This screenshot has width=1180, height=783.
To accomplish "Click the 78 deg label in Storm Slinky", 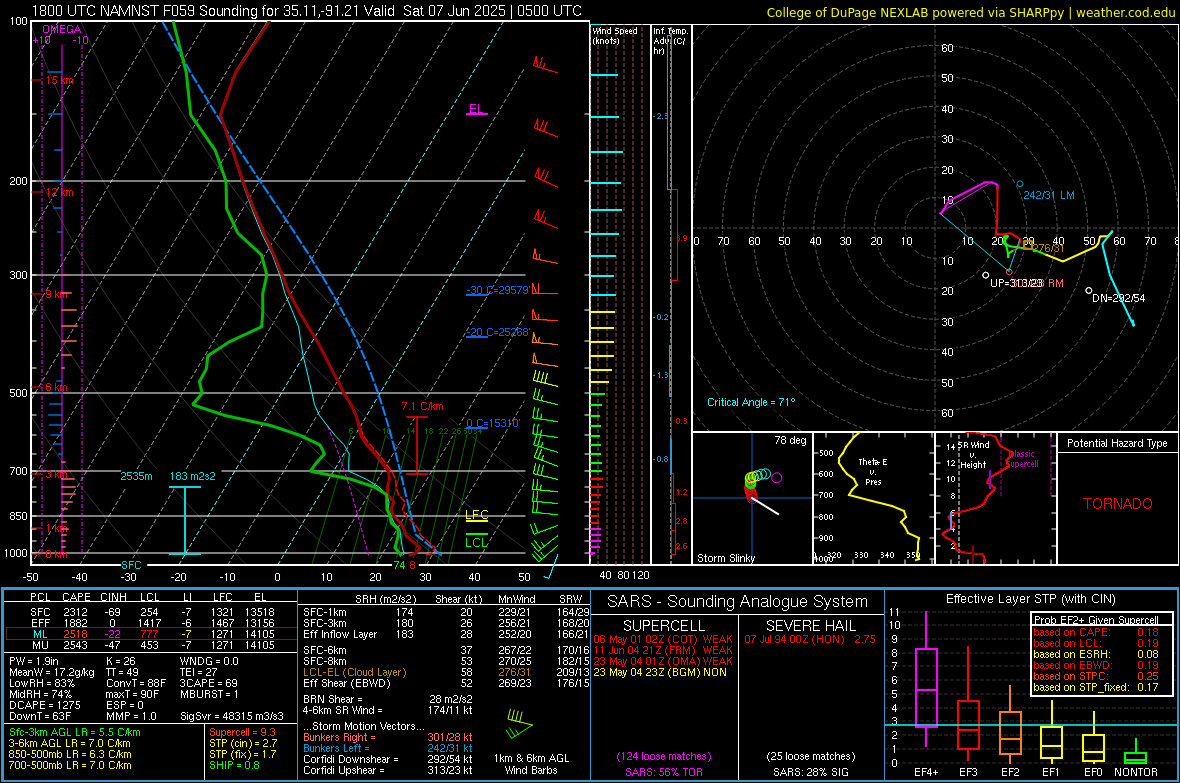I will tap(790, 440).
